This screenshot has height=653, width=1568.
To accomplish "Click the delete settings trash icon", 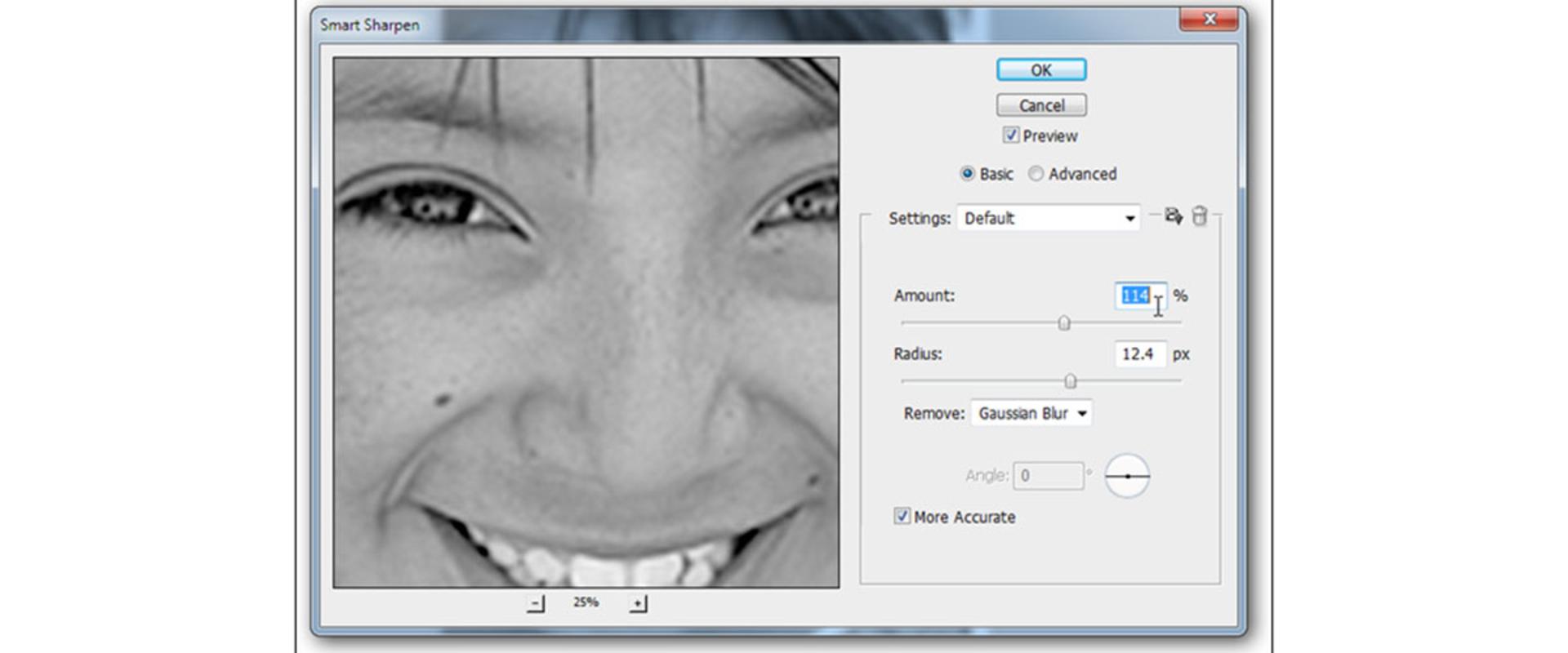I will click(1199, 216).
